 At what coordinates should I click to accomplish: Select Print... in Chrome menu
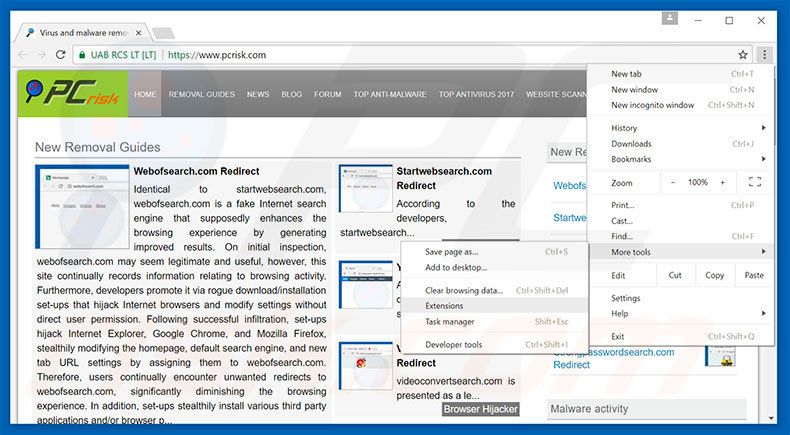pos(680,205)
